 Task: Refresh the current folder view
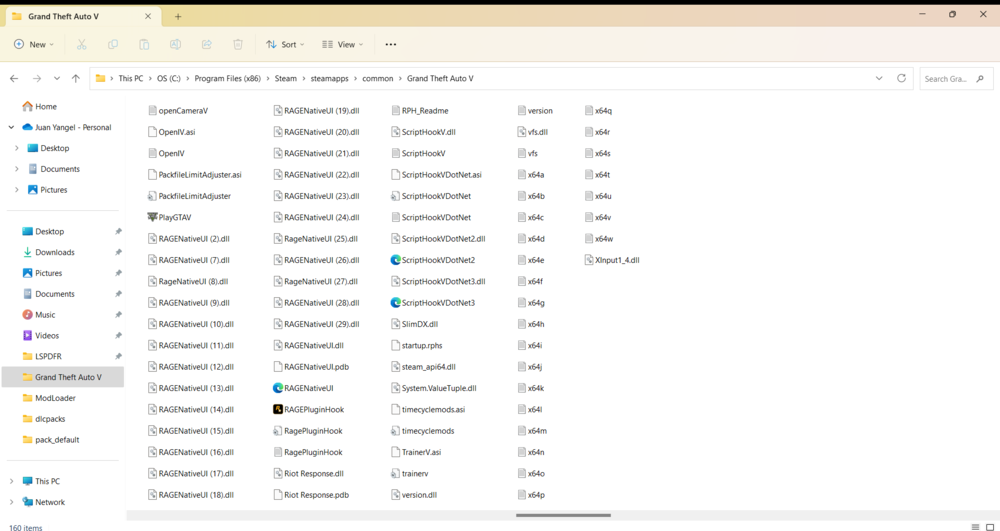pos(901,78)
